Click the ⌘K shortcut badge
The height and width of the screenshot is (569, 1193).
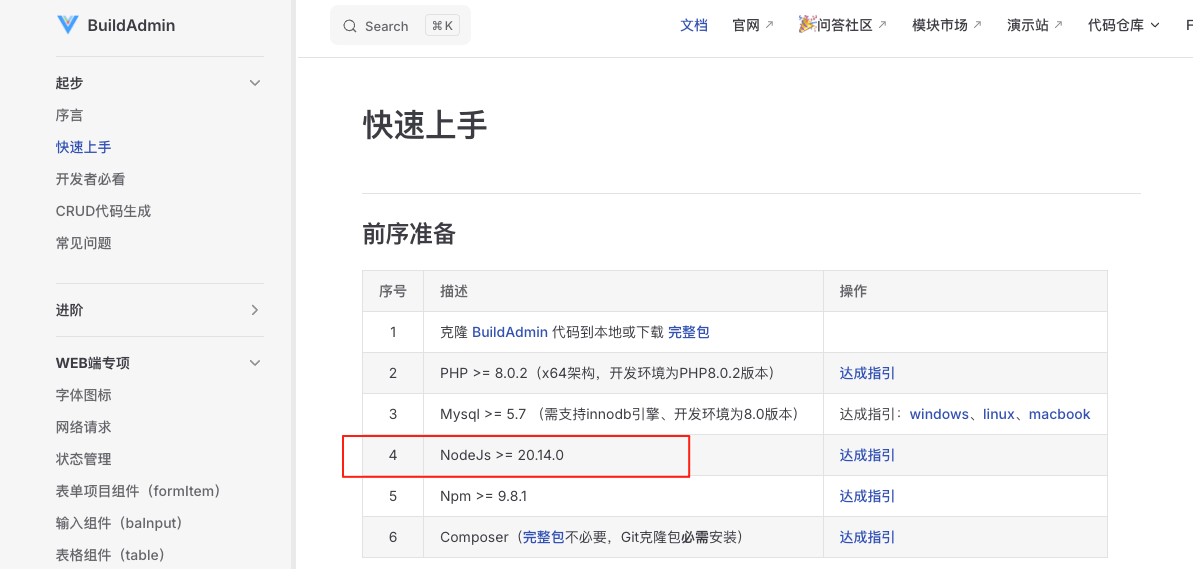coord(442,26)
